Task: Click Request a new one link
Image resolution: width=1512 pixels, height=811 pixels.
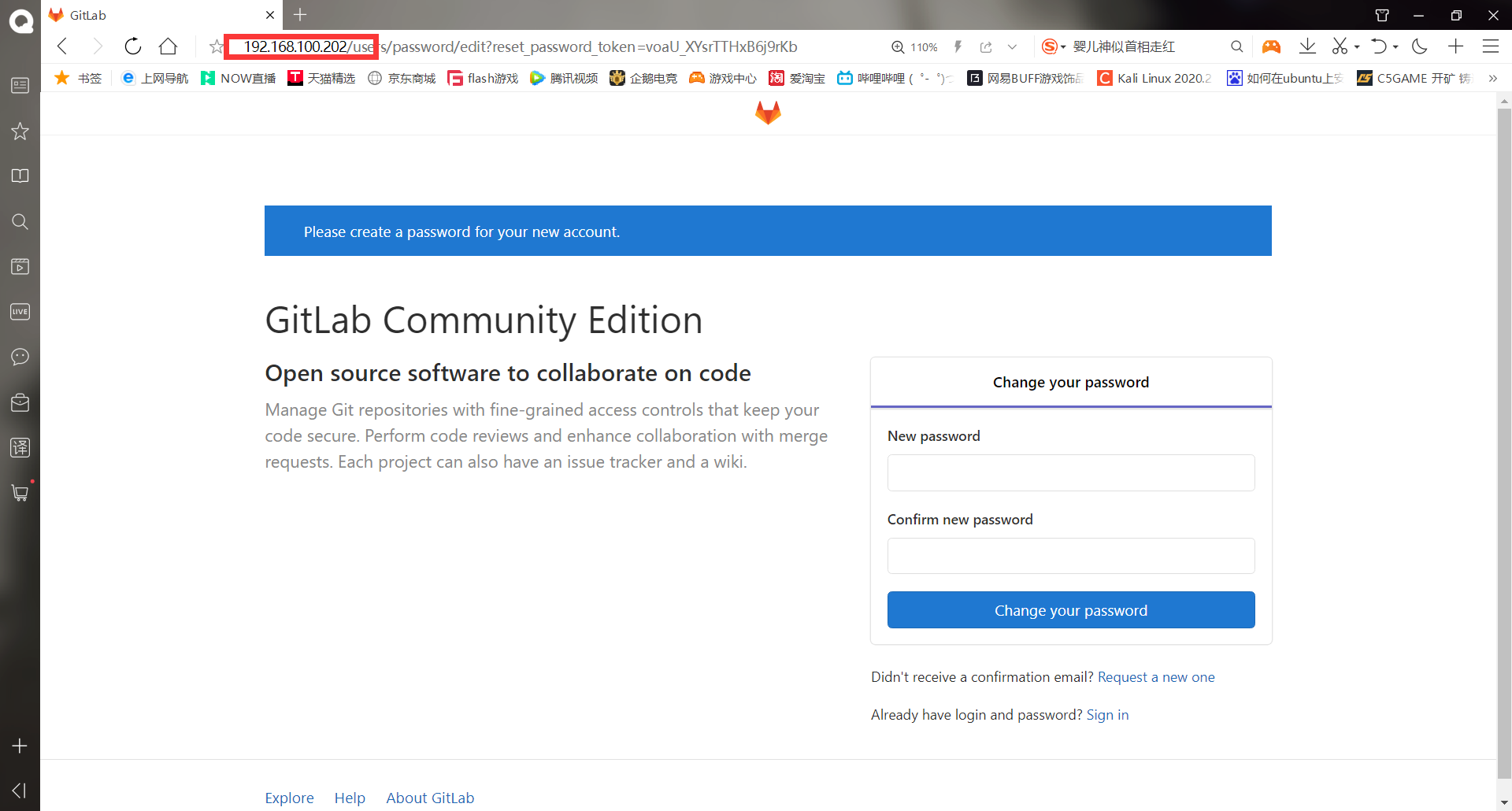Action: (x=1156, y=677)
